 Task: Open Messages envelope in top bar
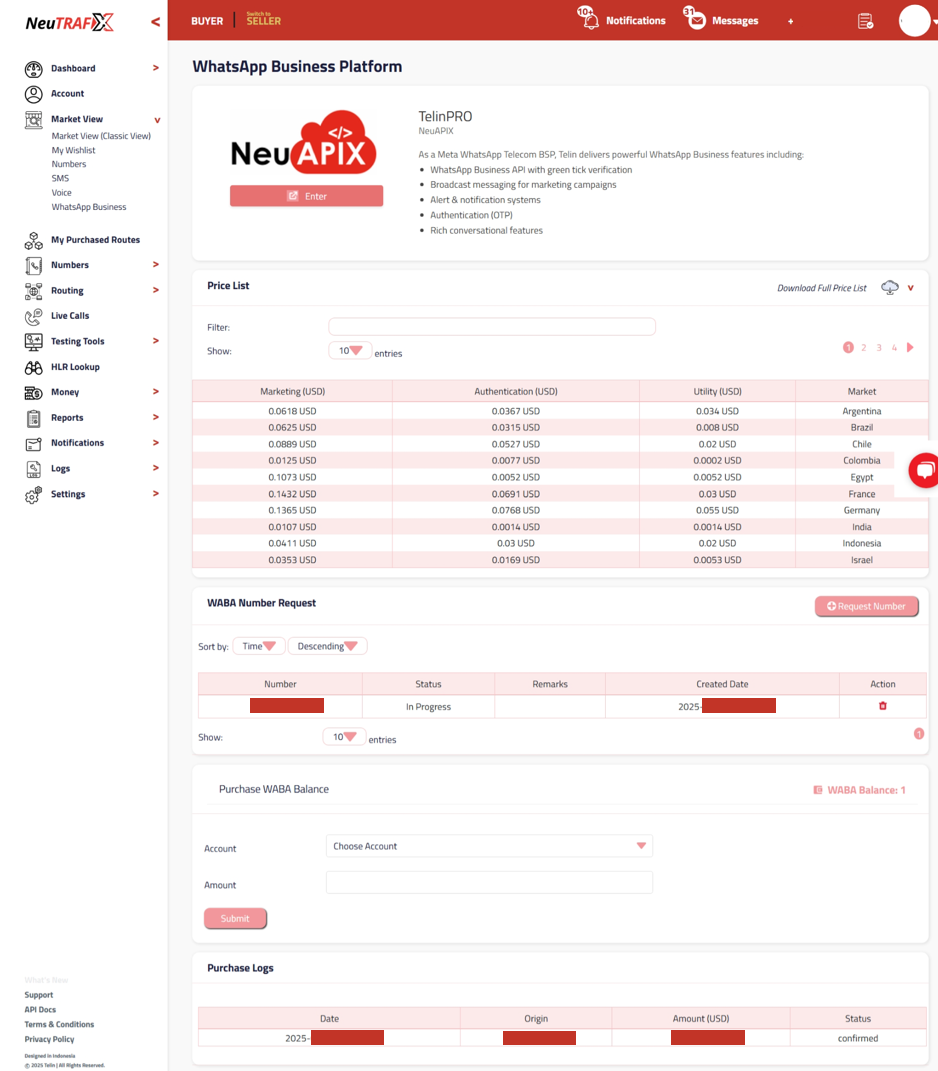click(695, 20)
